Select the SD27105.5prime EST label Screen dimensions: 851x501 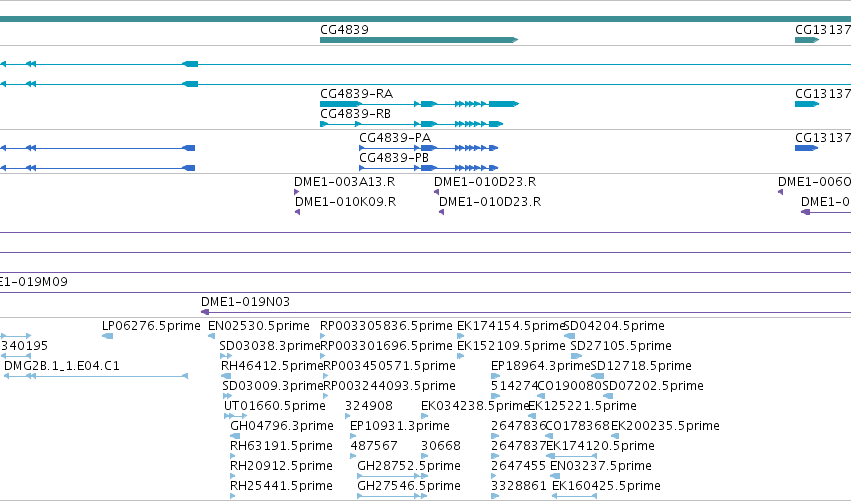coord(621,346)
